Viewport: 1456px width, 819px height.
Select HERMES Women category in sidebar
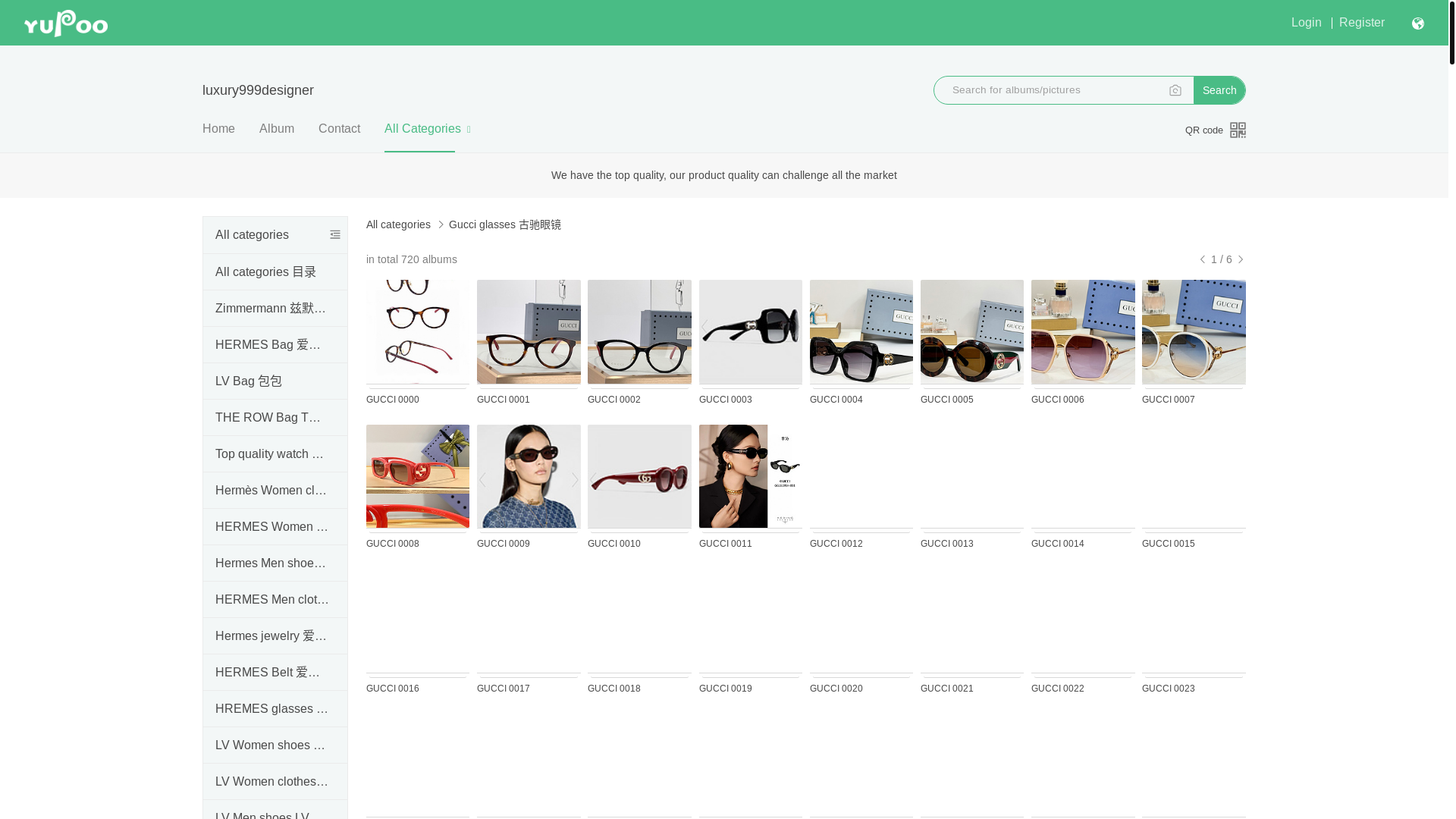(x=275, y=527)
